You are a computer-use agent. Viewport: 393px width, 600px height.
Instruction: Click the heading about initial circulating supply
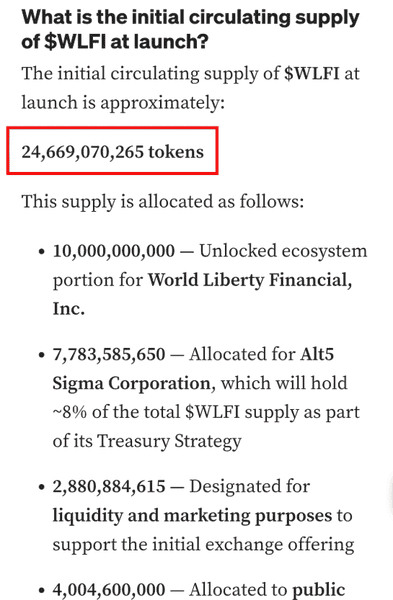pos(190,29)
